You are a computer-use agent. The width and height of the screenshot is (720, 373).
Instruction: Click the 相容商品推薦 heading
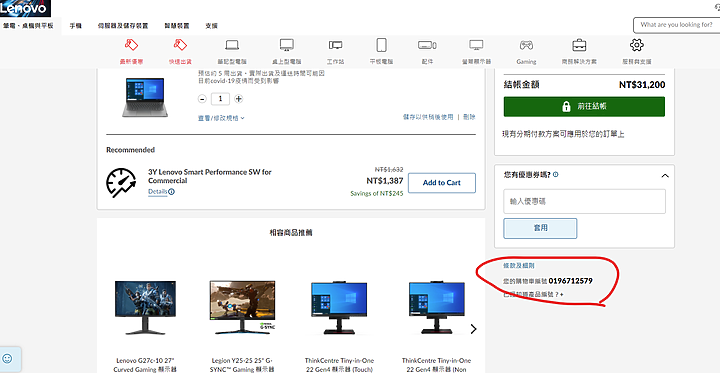[291, 233]
